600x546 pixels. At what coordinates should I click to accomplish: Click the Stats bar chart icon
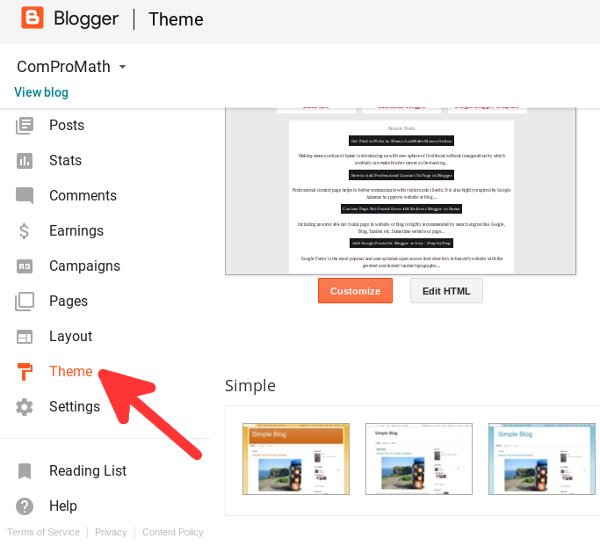[24, 161]
